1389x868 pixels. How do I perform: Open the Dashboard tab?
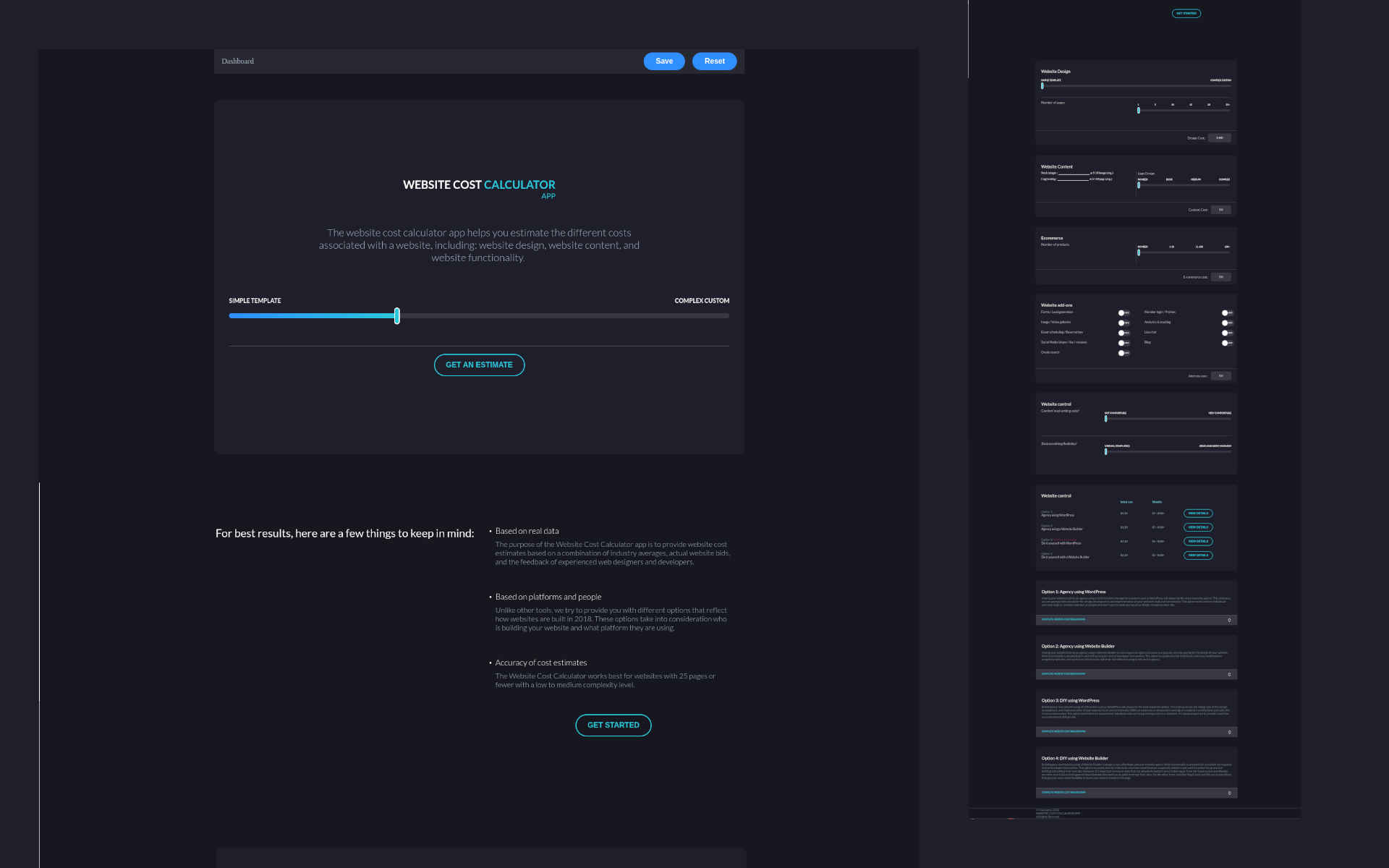[237, 61]
